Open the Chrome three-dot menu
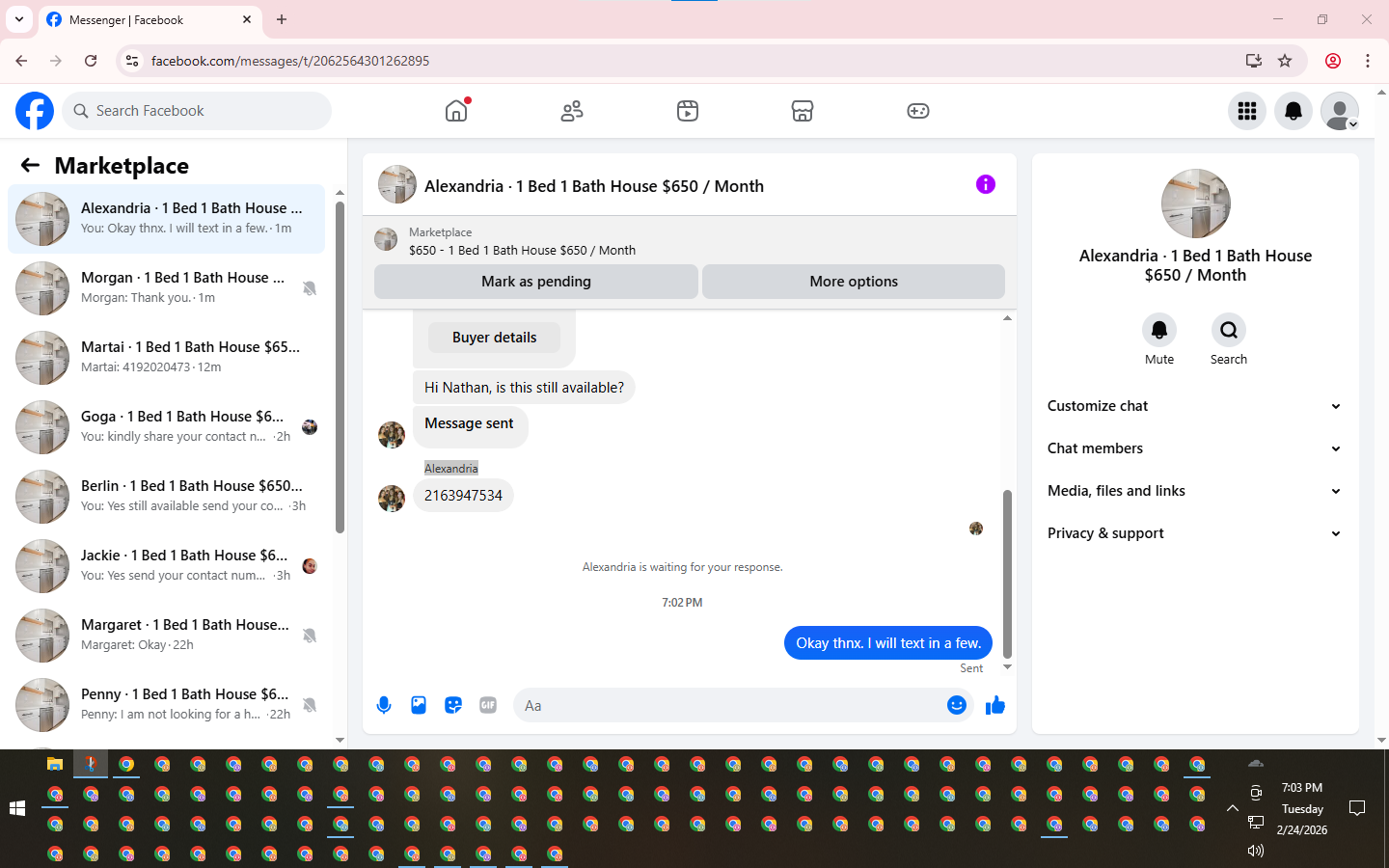This screenshot has width=1389, height=868. click(x=1368, y=61)
